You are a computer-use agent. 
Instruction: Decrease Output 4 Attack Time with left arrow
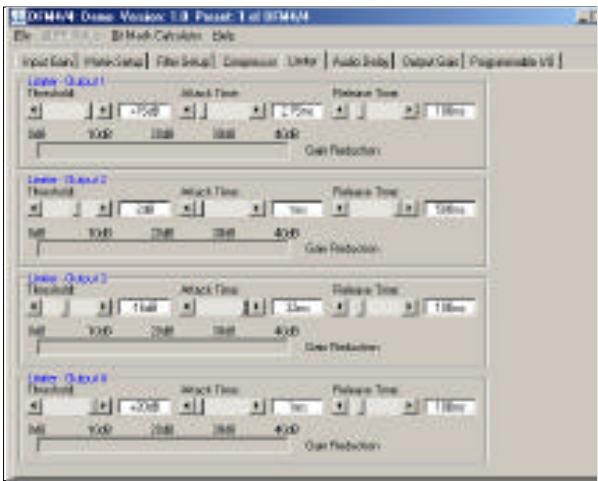click(187, 406)
